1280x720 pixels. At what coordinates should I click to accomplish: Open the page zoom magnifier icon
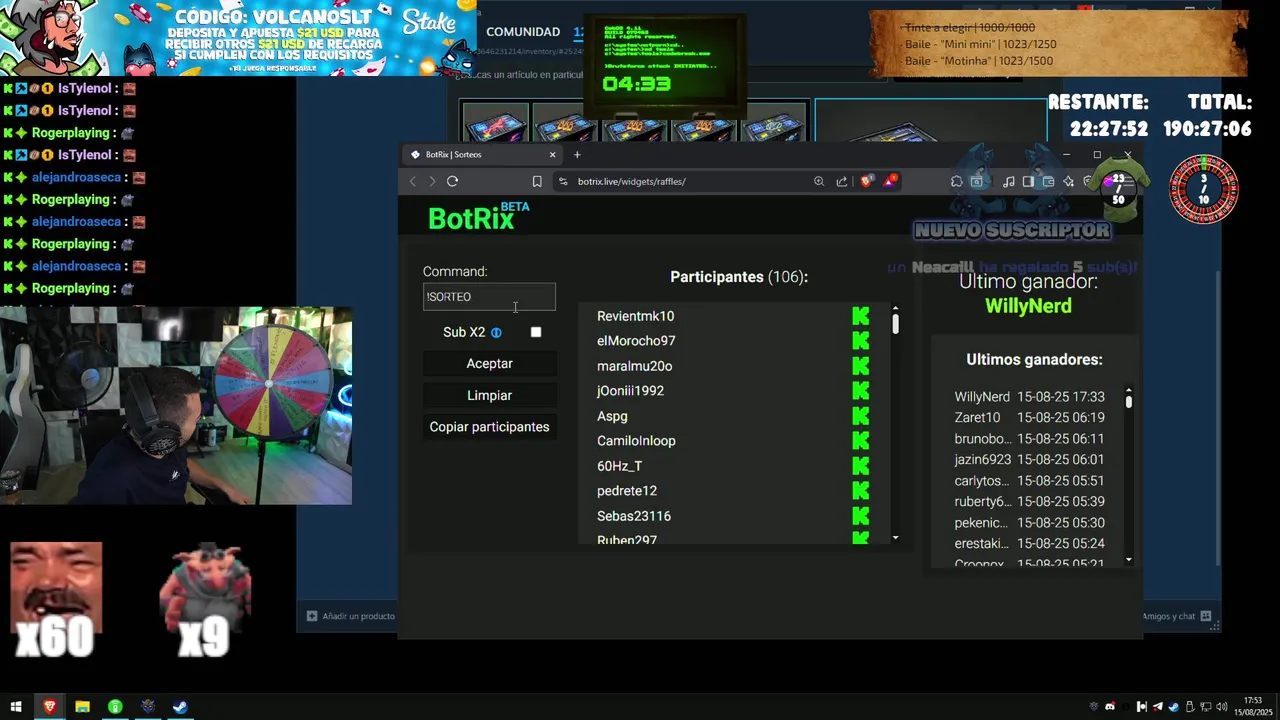click(819, 181)
